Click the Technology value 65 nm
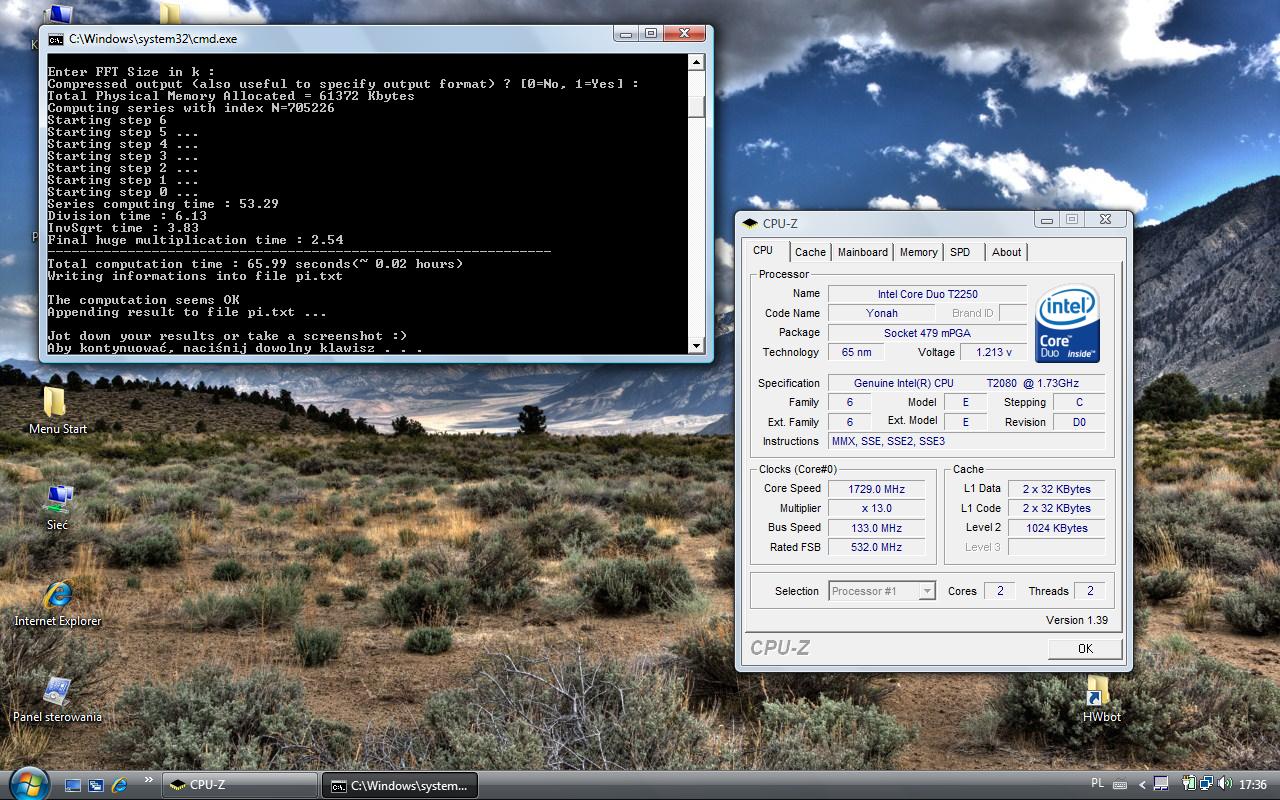The height and width of the screenshot is (800, 1280). tap(857, 352)
